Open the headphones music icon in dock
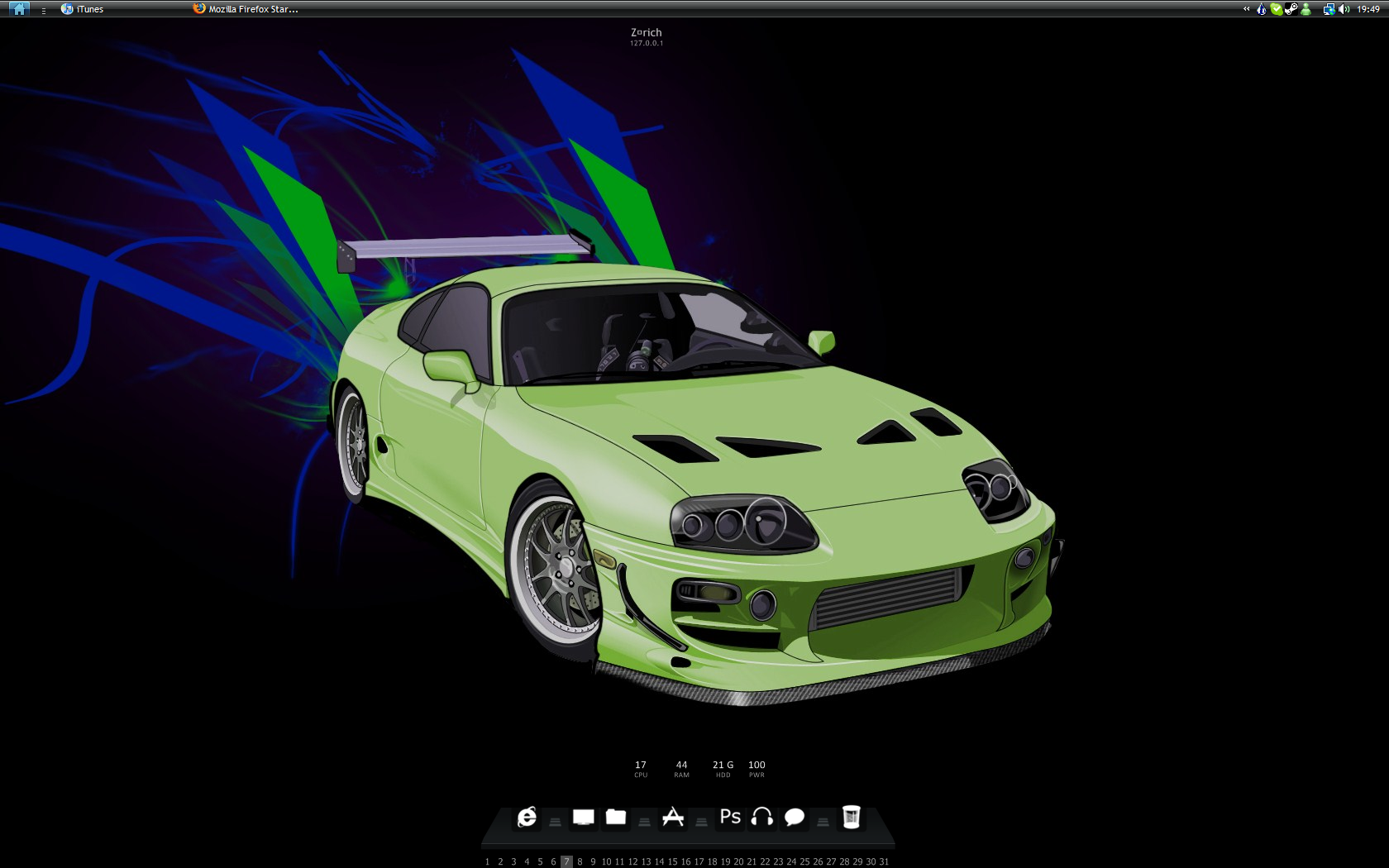This screenshot has height=868, width=1389. tap(762, 817)
